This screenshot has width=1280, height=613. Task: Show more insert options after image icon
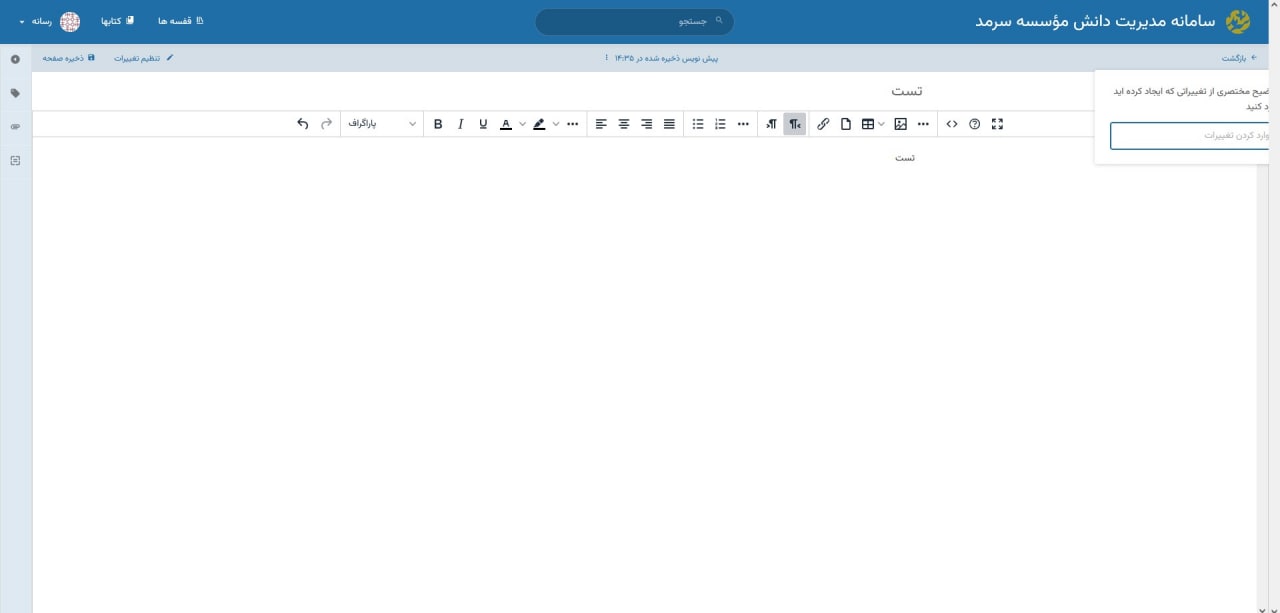(923, 124)
